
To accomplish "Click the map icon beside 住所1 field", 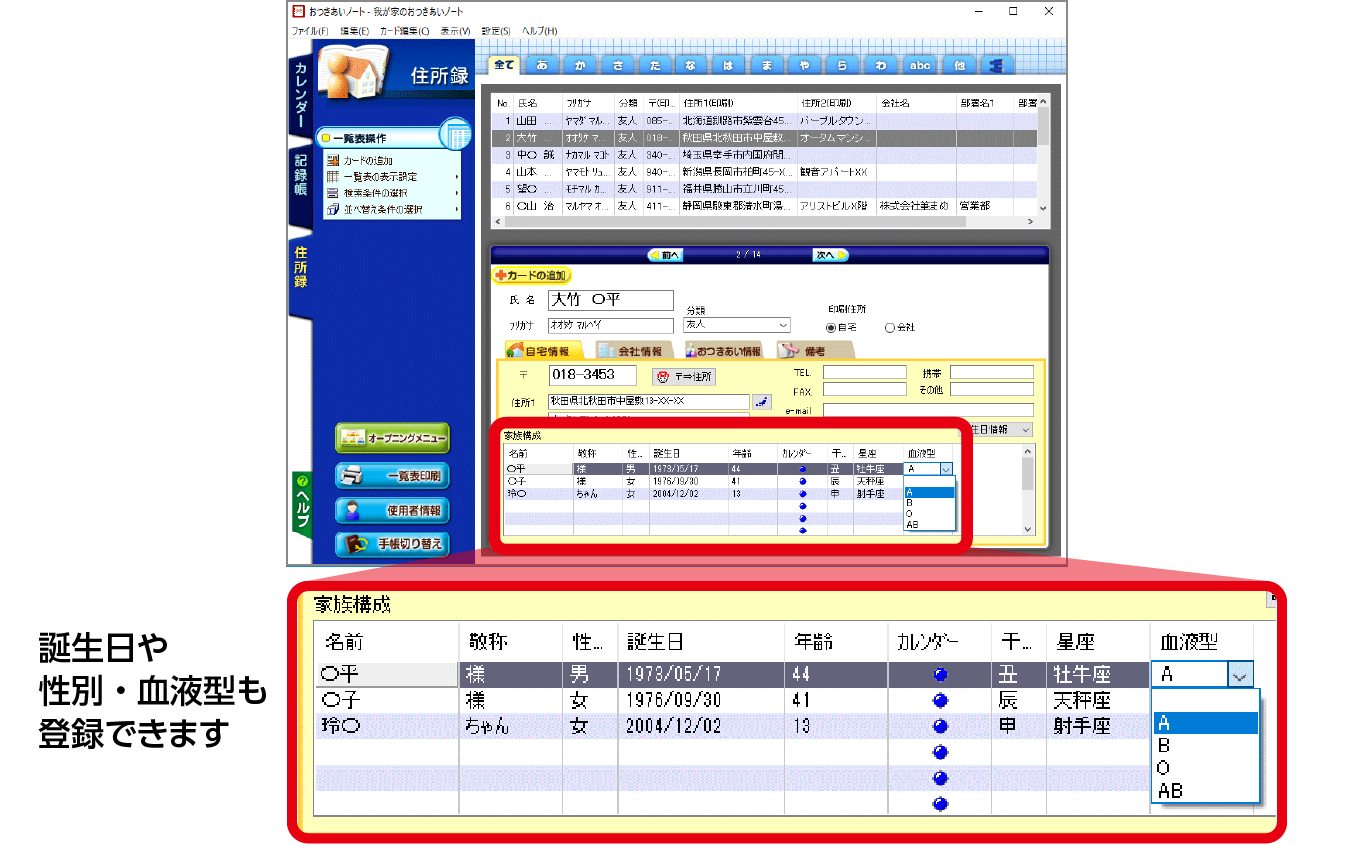I will pos(762,402).
